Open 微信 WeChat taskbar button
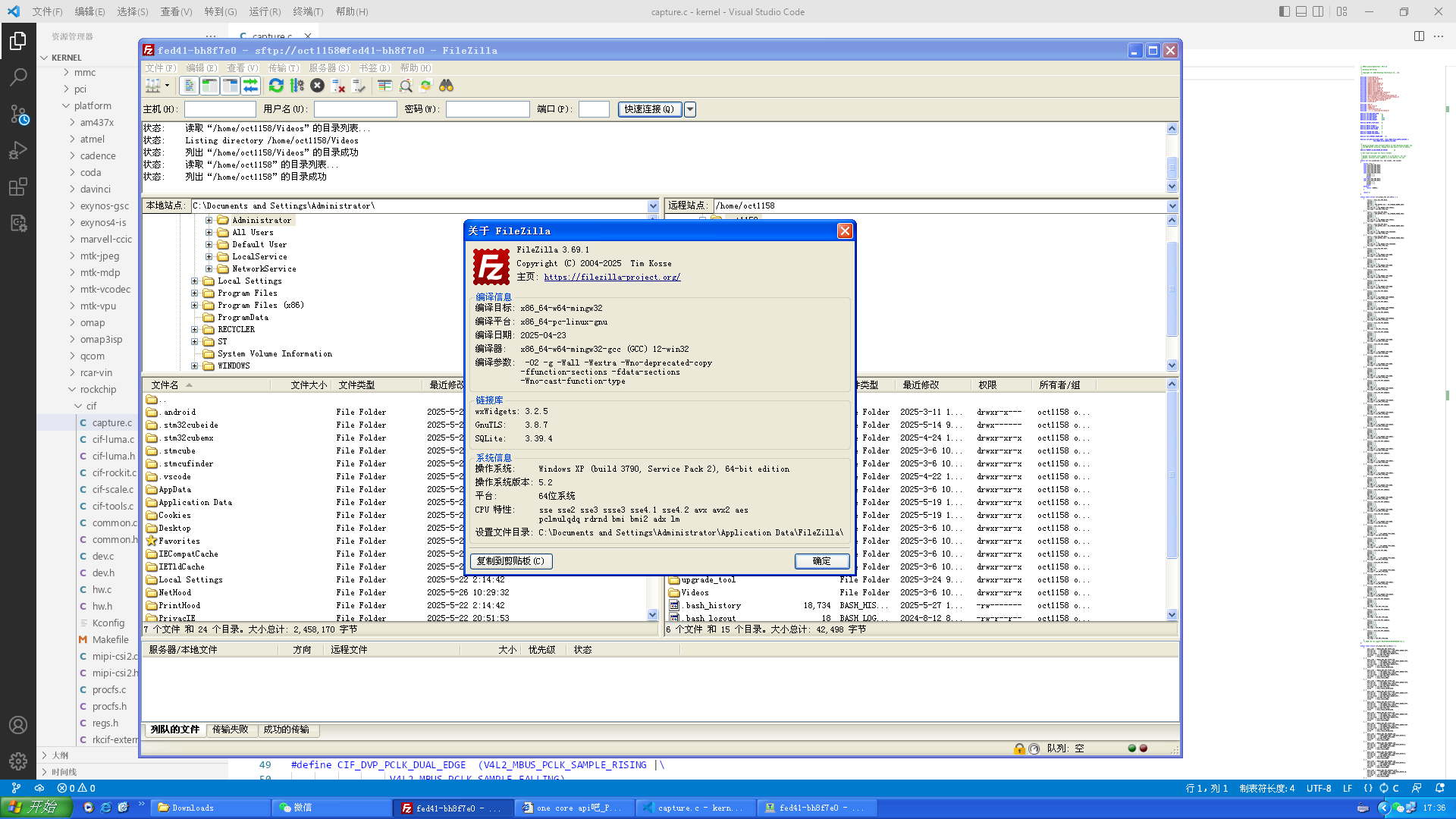1456x819 pixels. pos(332,808)
